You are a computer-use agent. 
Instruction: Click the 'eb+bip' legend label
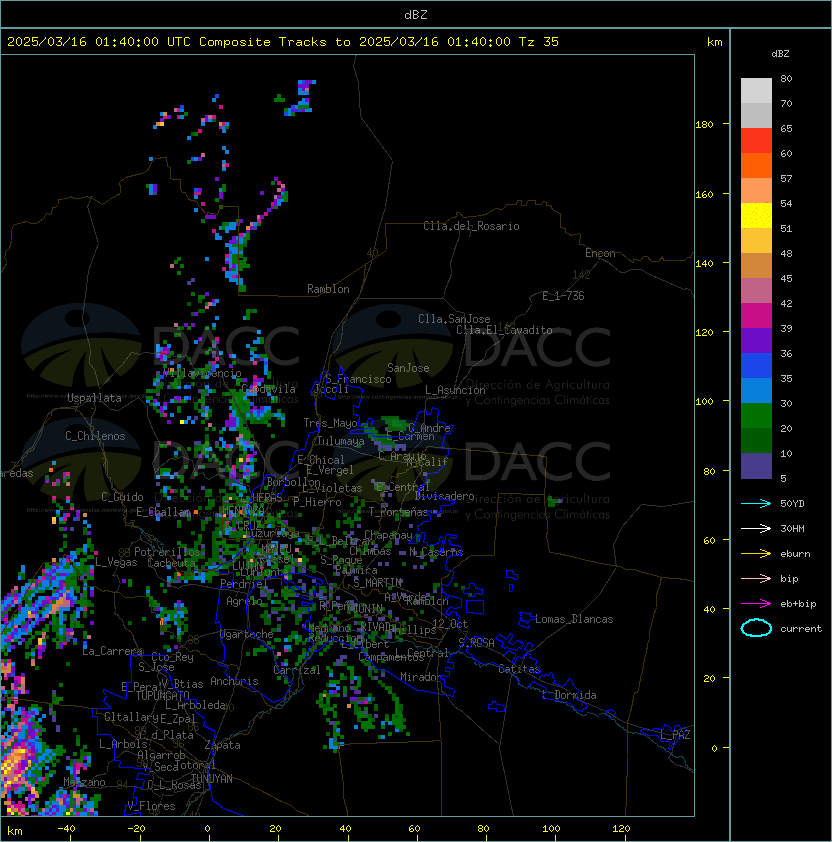[x=798, y=604]
